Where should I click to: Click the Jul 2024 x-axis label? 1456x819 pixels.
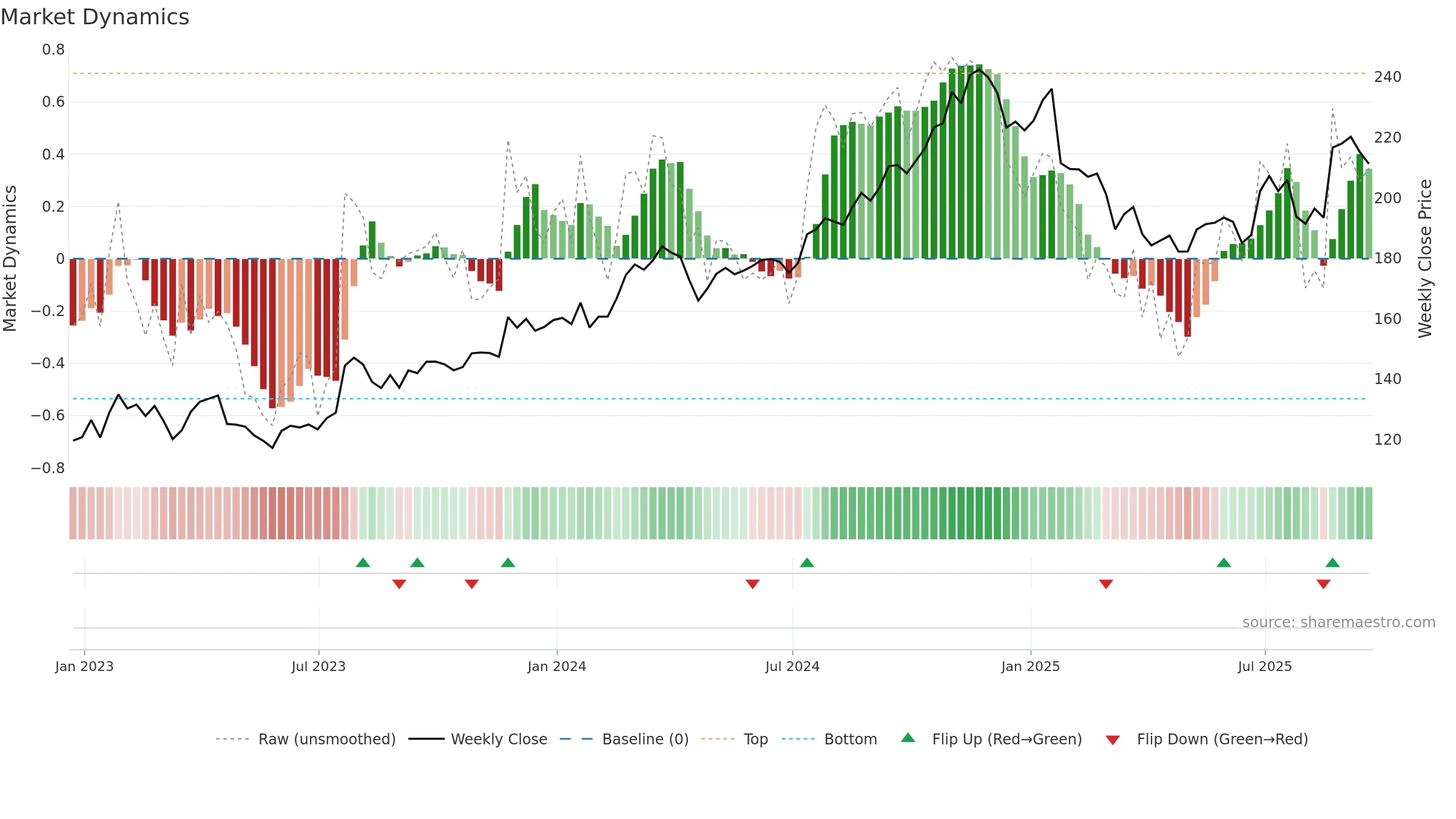click(x=792, y=666)
